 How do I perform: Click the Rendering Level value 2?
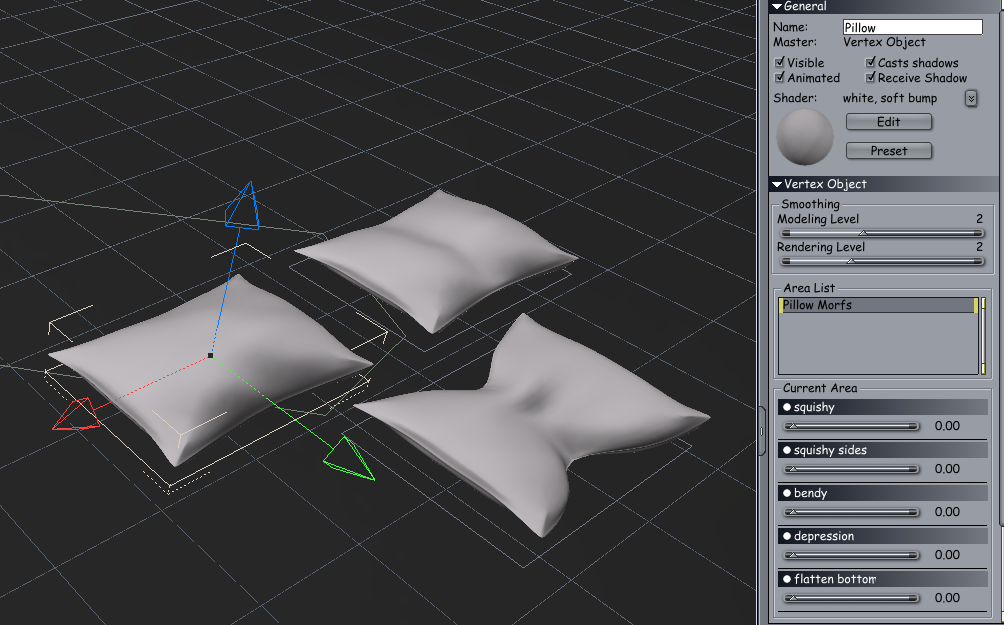(x=979, y=247)
